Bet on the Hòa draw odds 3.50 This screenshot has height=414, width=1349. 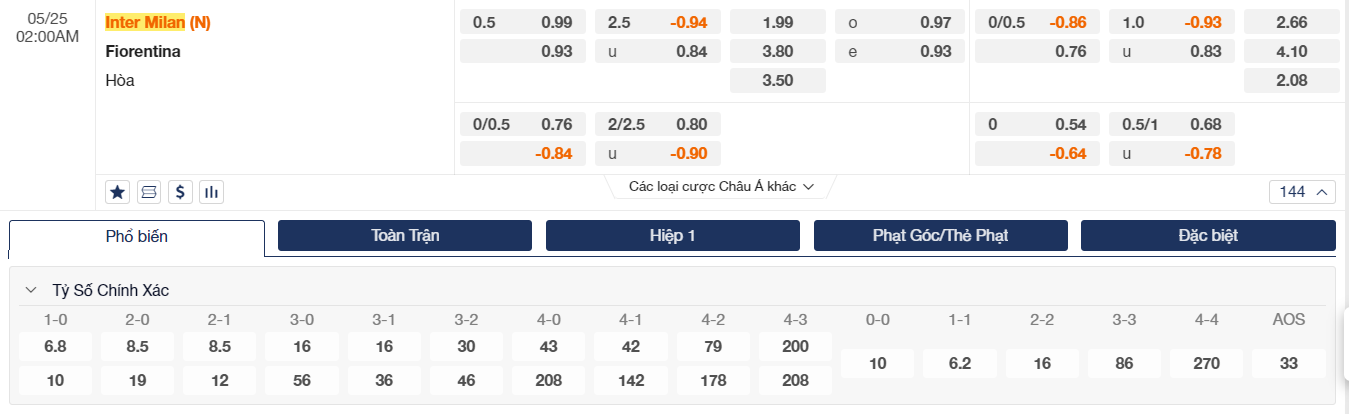click(778, 81)
